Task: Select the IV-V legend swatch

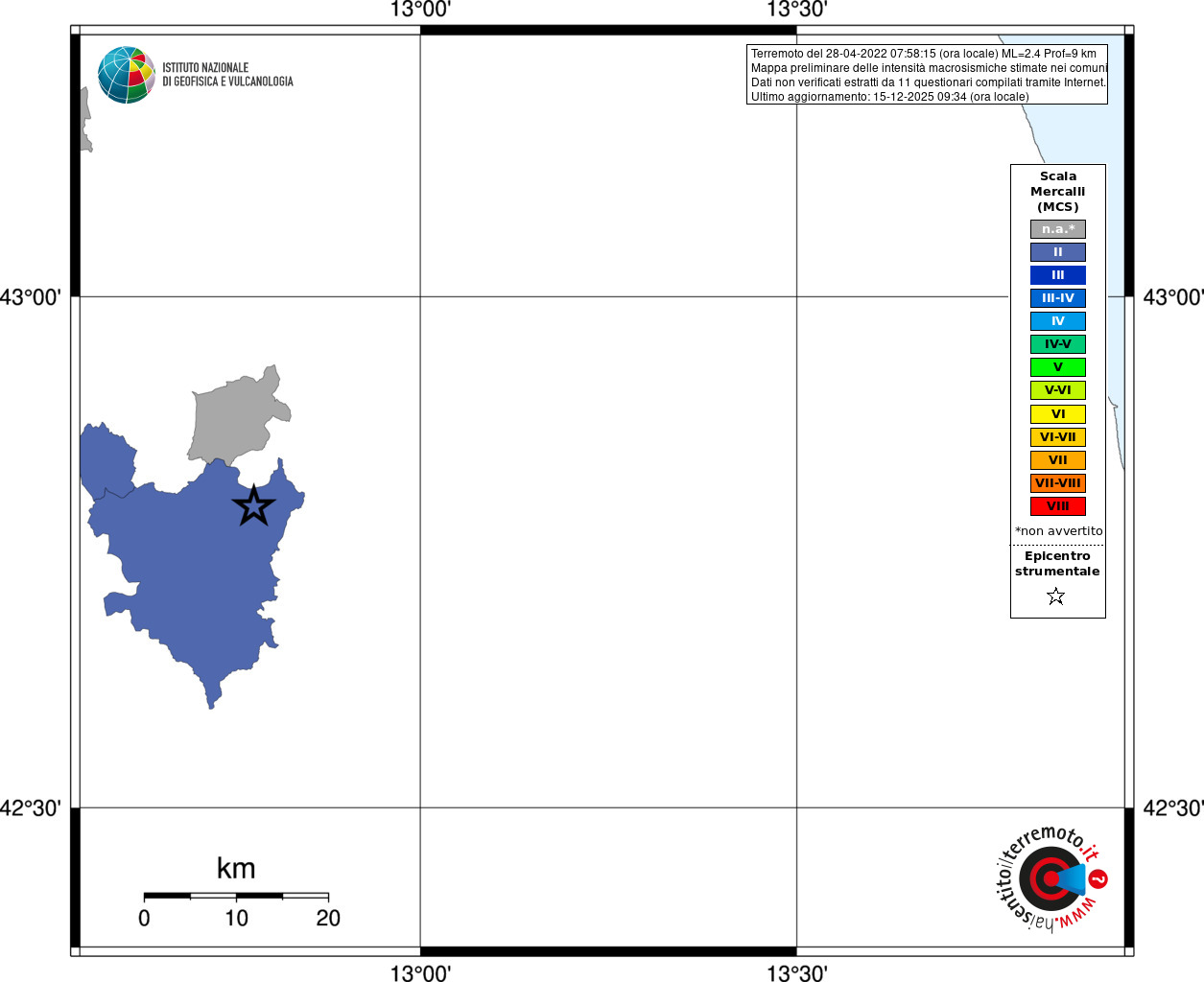Action: [x=1058, y=344]
